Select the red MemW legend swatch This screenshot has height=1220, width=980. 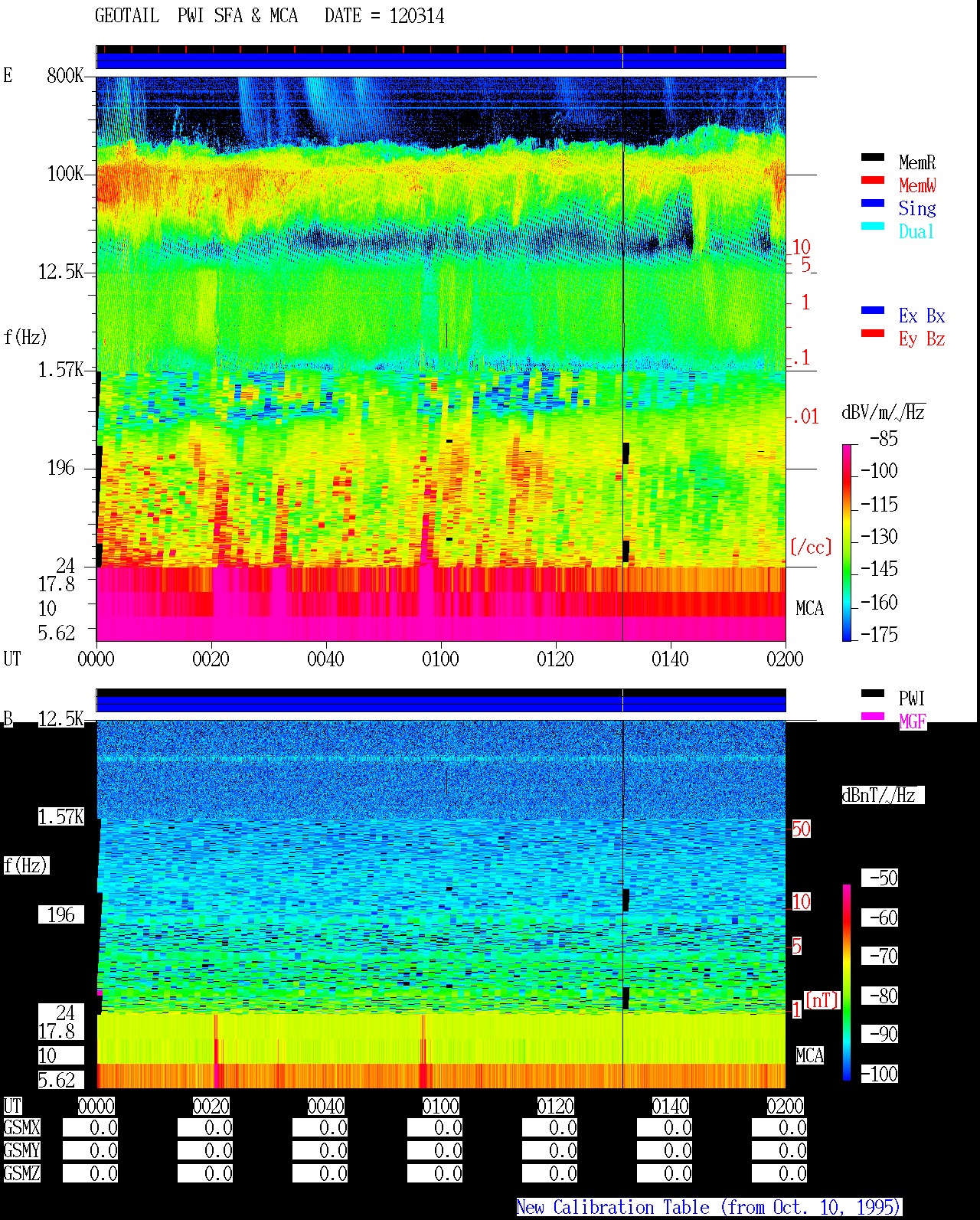pos(873,180)
